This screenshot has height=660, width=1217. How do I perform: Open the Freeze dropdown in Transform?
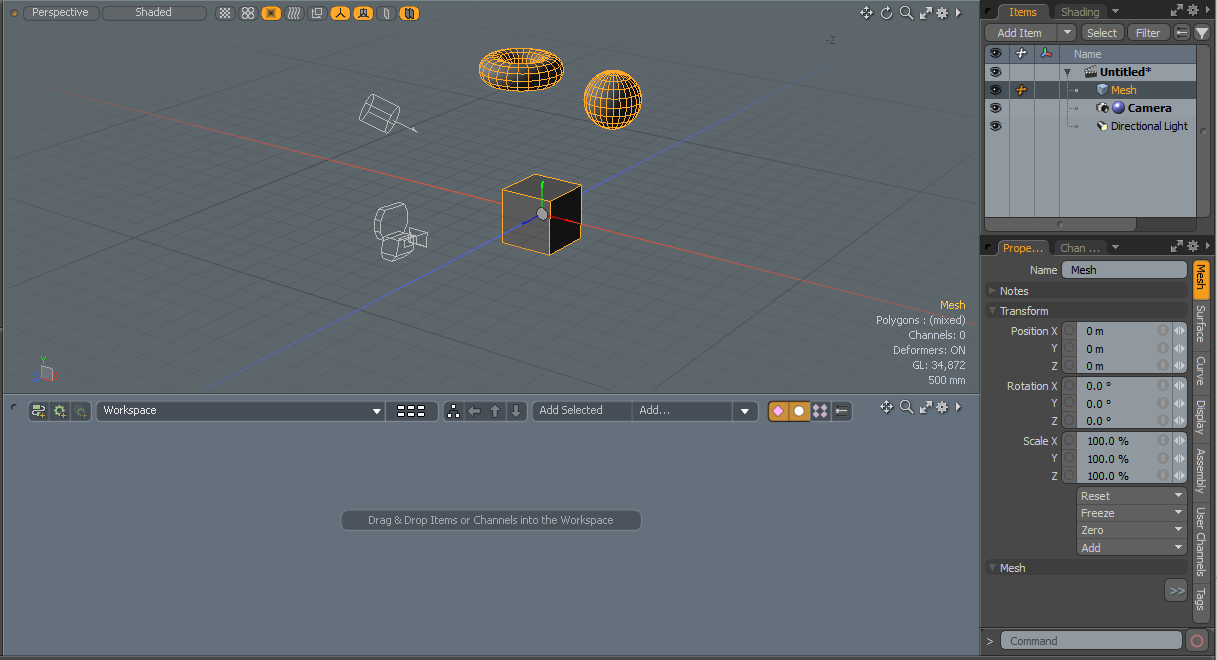tap(1131, 513)
